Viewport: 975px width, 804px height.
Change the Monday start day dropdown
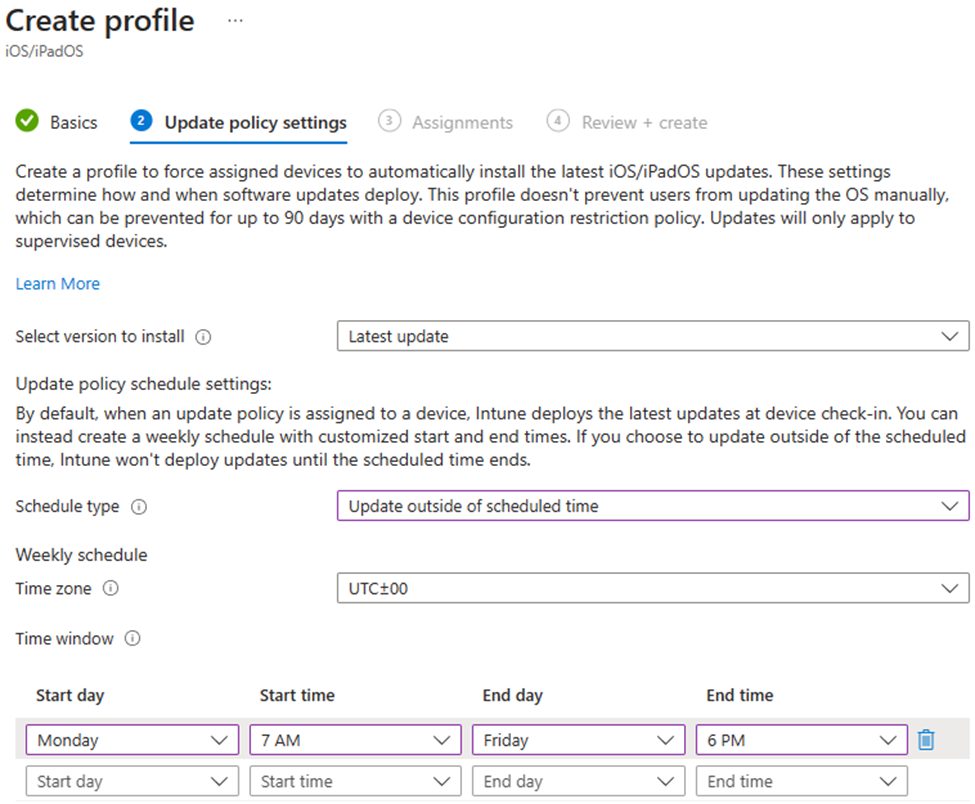tap(132, 741)
